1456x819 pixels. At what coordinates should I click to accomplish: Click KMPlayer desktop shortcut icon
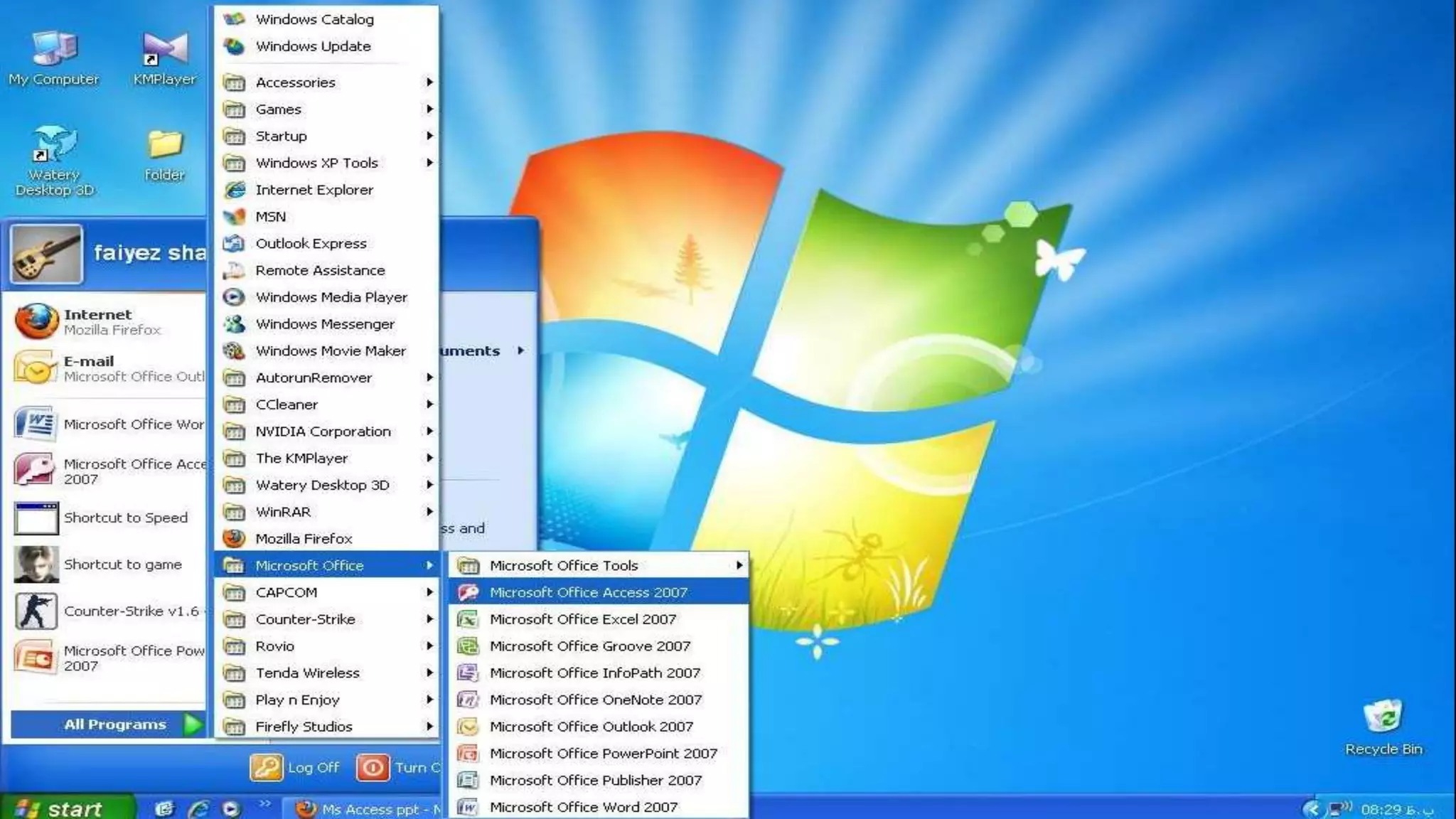[164, 50]
